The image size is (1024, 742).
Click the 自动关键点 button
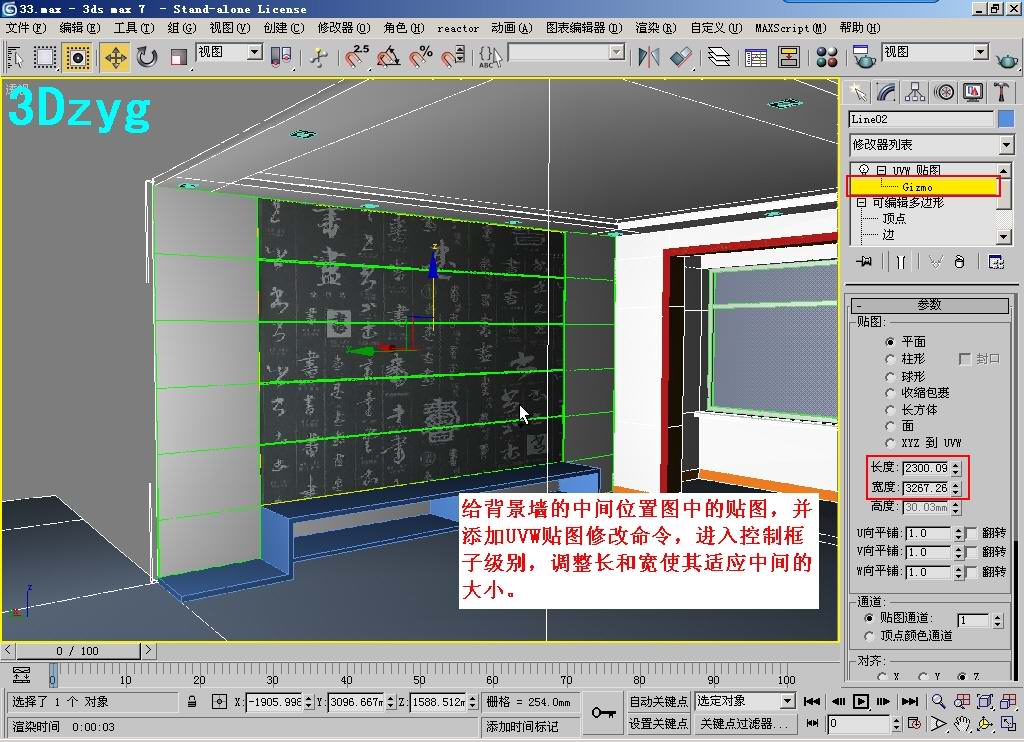click(658, 701)
